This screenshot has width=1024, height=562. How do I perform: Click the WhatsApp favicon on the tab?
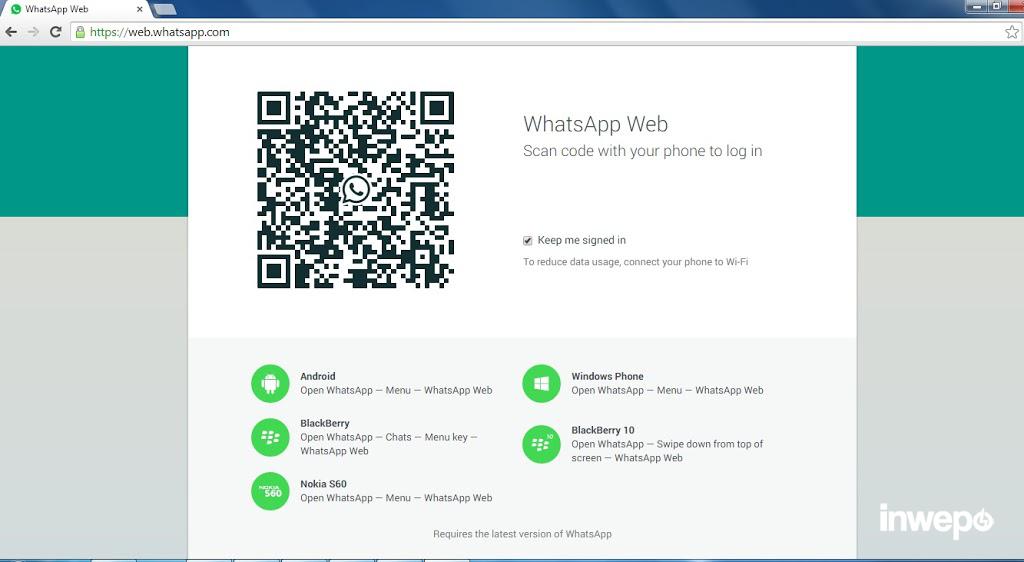pos(16,9)
